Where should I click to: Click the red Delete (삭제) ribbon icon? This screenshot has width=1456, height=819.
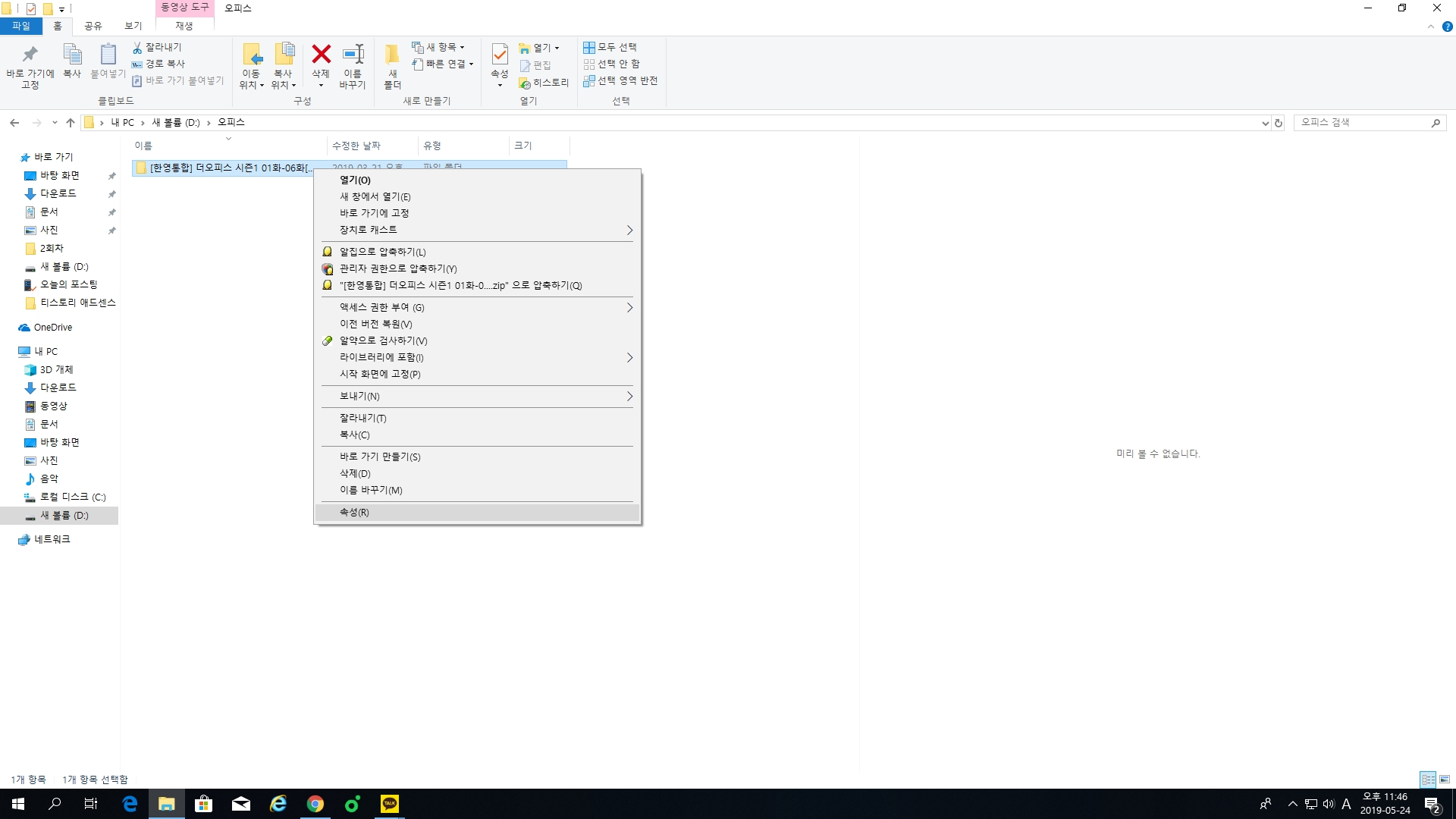tap(321, 55)
